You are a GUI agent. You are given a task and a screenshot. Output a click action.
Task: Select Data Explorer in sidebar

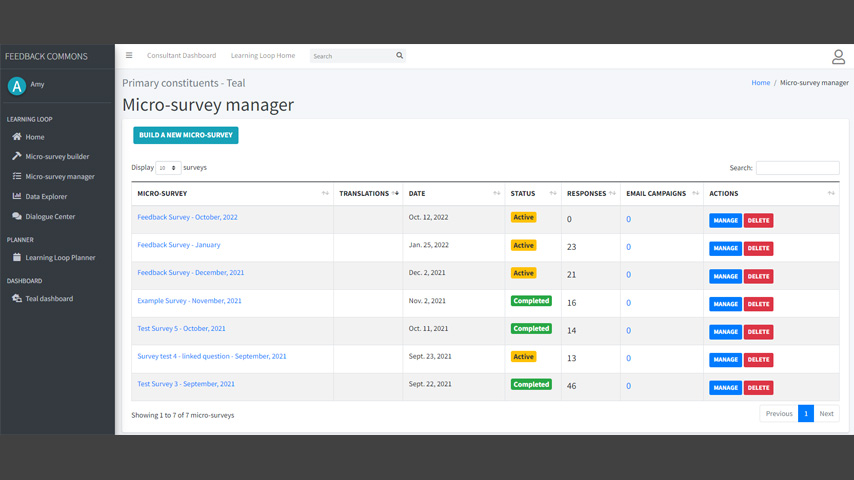tap(46, 196)
